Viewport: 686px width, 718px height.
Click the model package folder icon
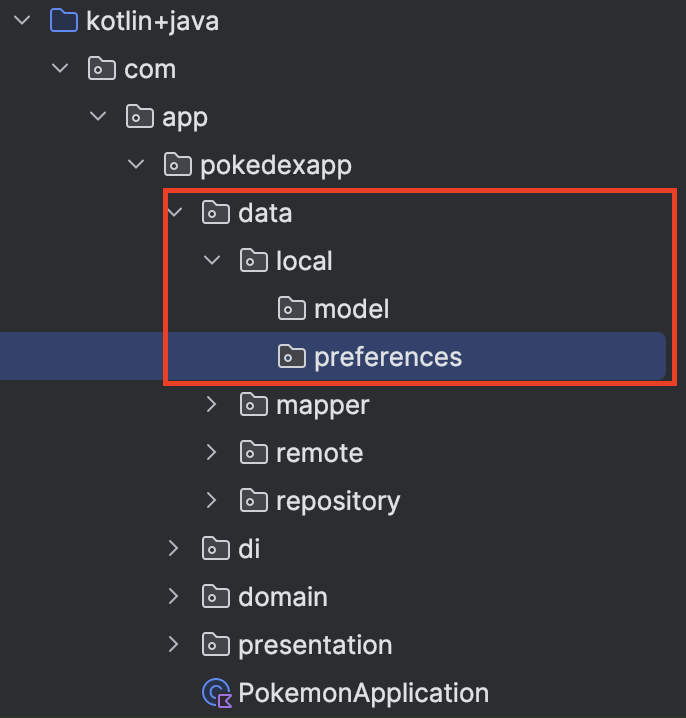291,309
